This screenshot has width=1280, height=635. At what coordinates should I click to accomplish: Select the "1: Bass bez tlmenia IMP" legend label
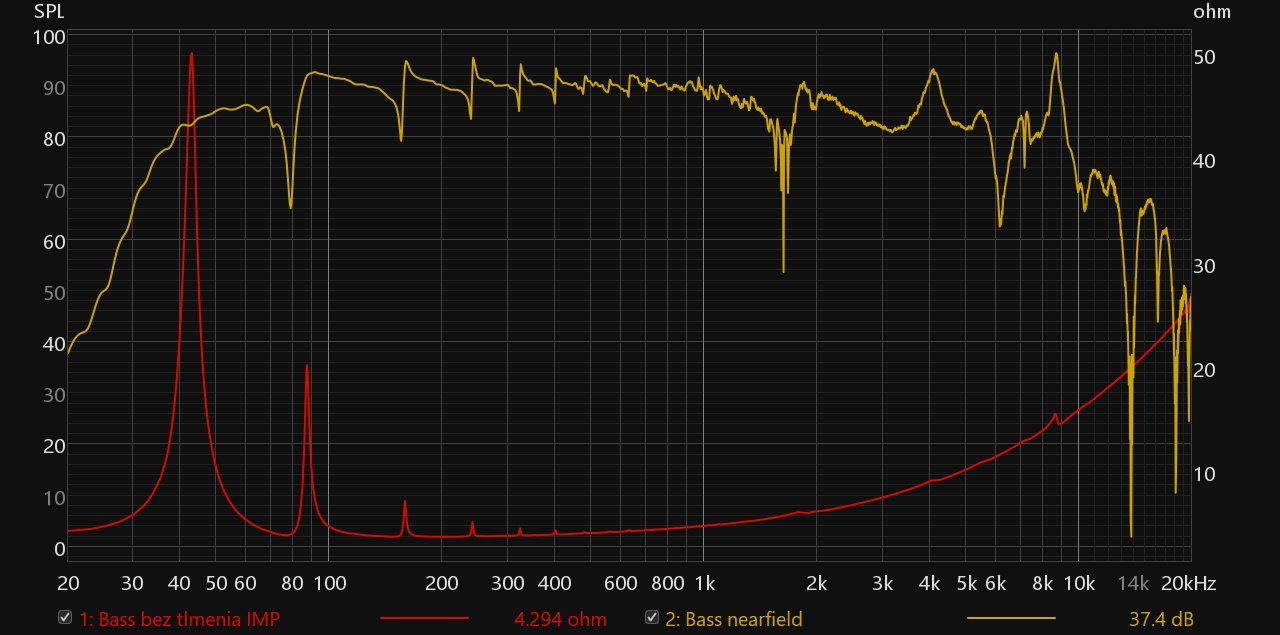pyautogui.click(x=179, y=619)
